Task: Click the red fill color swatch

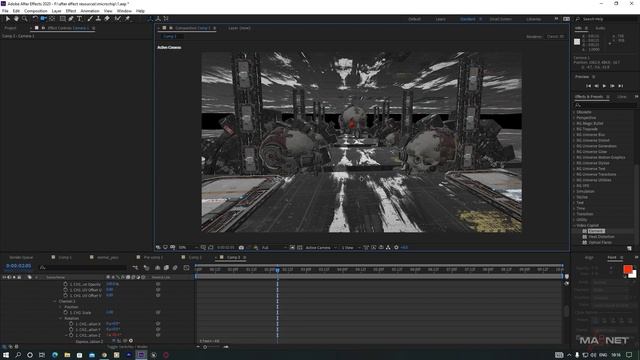Action: coord(628,269)
